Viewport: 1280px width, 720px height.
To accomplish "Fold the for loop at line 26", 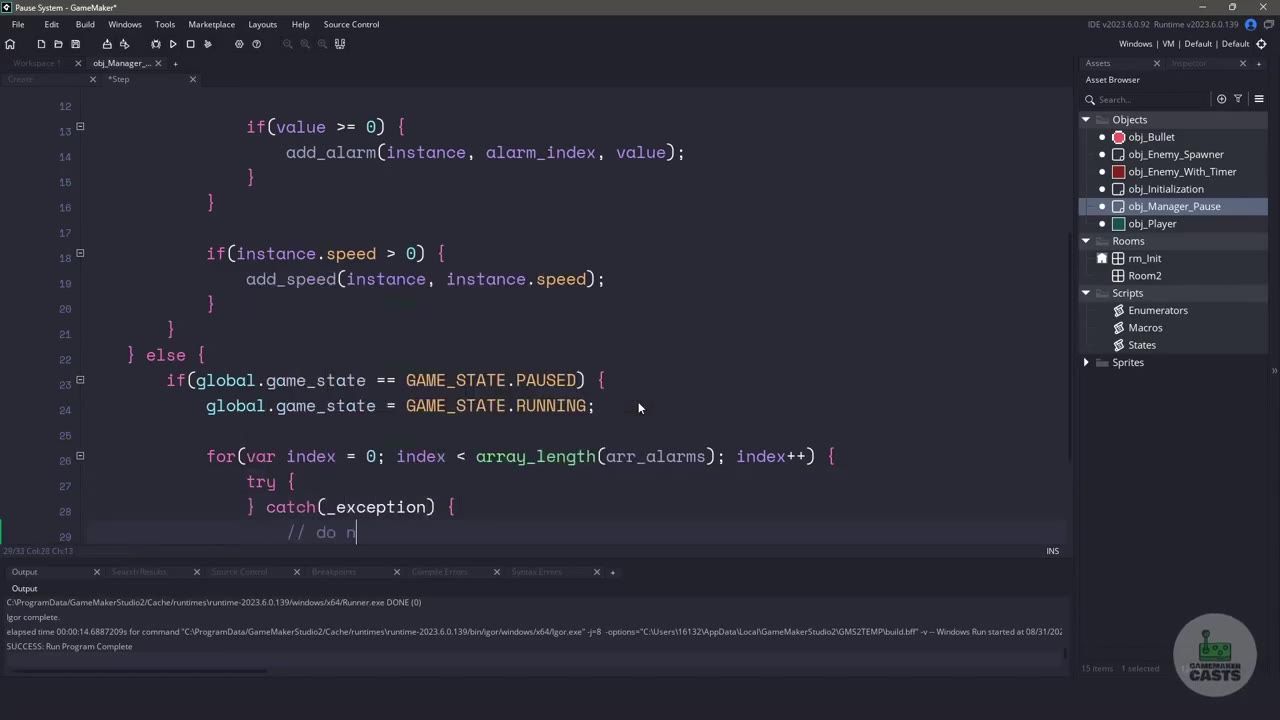I will click(x=80, y=456).
